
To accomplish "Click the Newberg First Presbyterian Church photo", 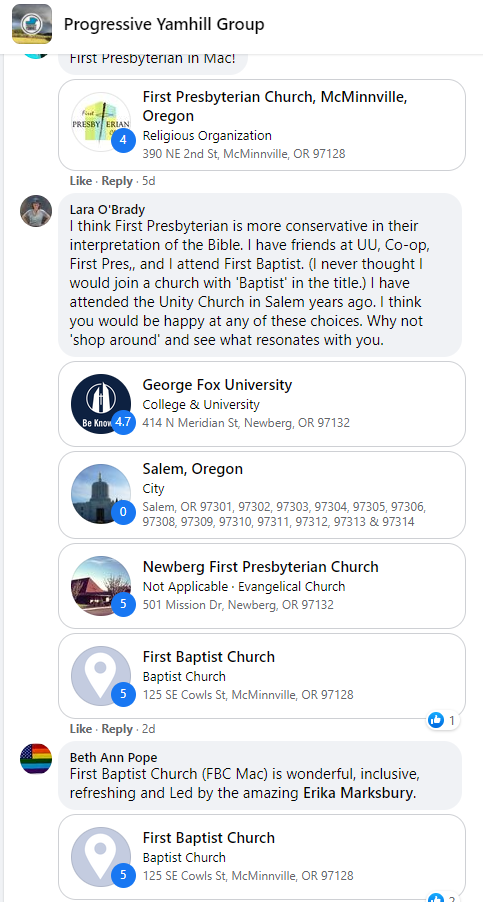I will [101, 586].
